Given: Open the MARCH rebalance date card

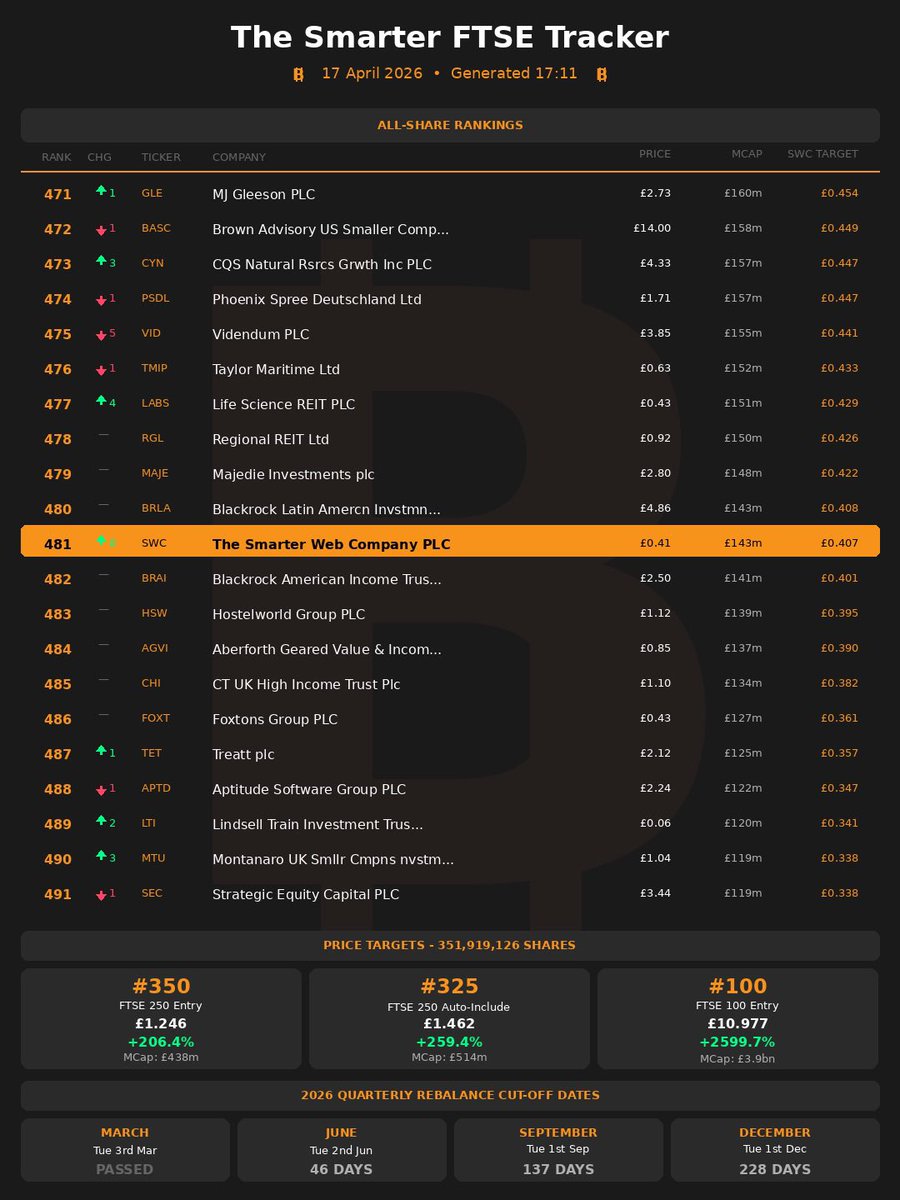Looking at the screenshot, I should click(x=125, y=1150).
